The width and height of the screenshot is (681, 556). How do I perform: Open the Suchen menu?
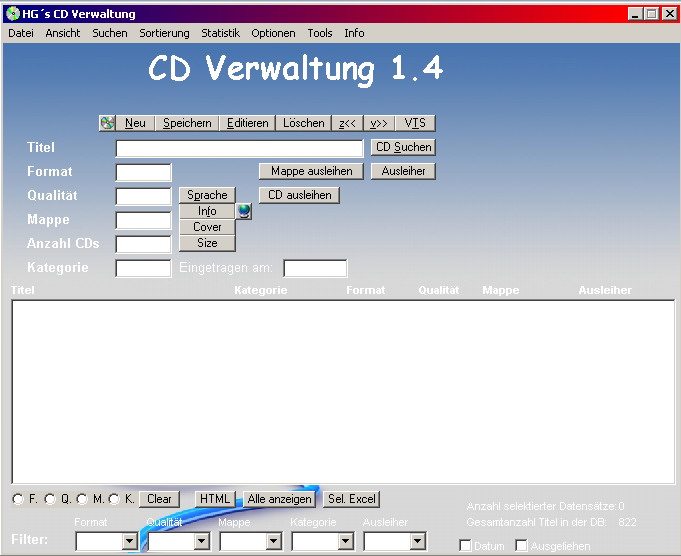[110, 33]
